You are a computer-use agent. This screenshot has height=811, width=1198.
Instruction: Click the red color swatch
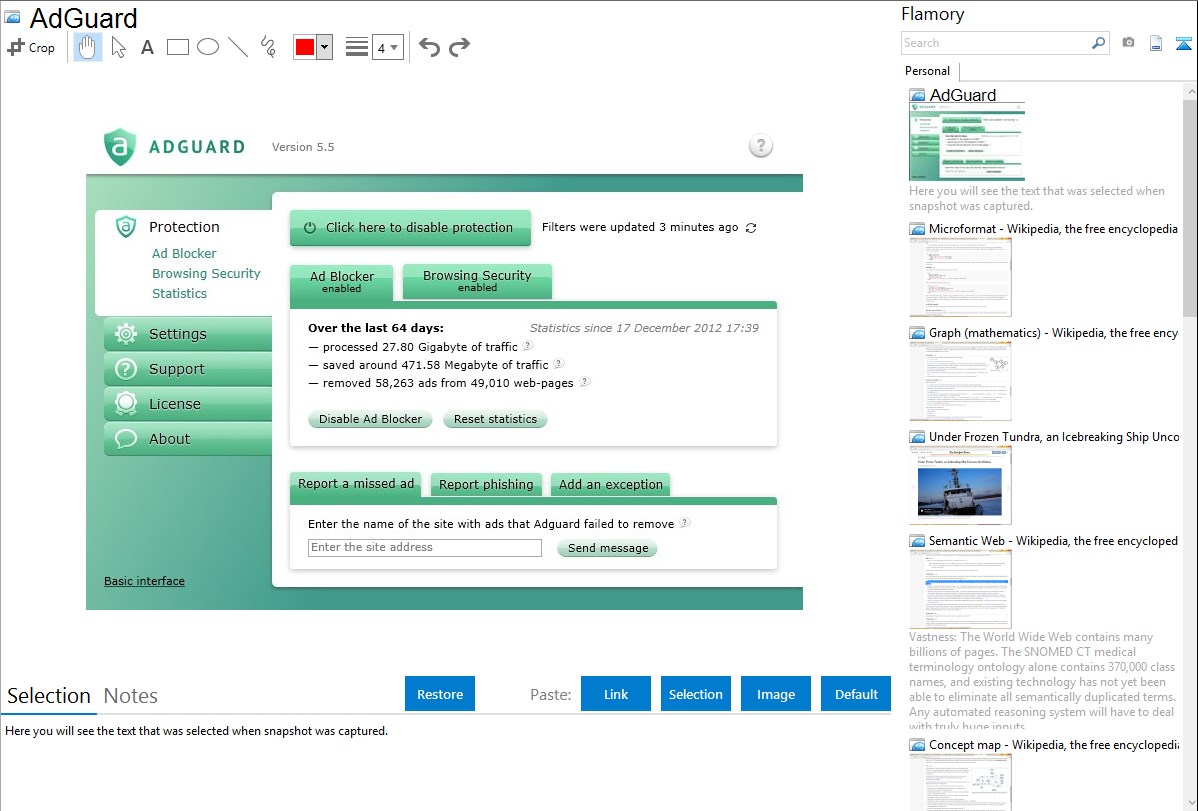pos(305,47)
